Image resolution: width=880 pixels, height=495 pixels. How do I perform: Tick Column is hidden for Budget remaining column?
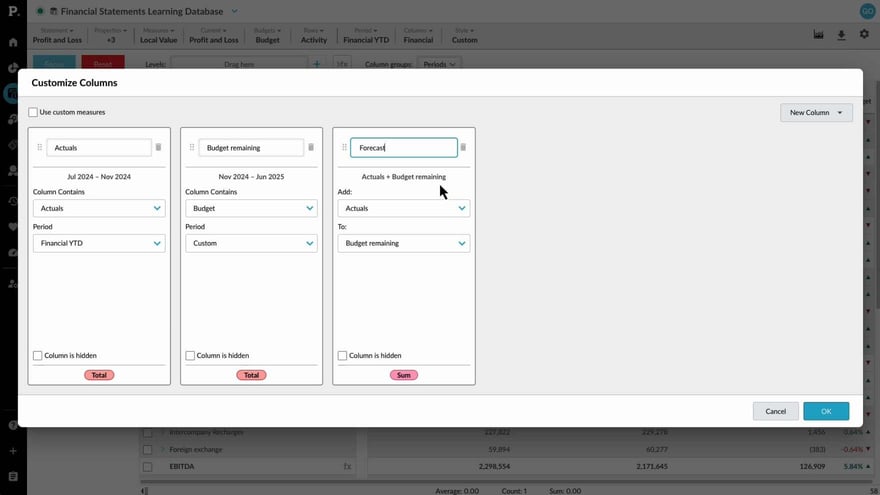tap(190, 355)
